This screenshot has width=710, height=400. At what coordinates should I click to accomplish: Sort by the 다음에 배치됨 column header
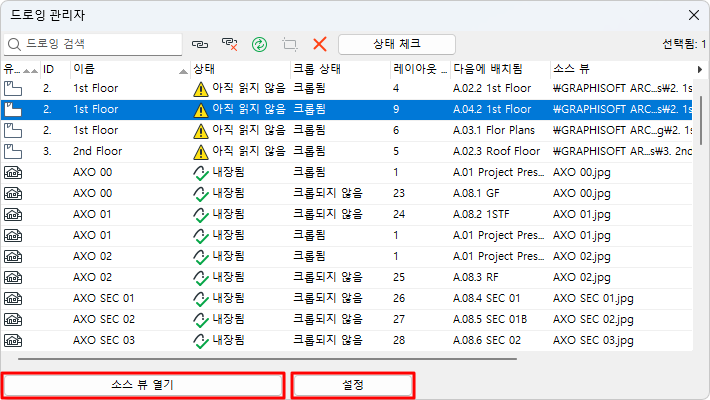point(500,69)
